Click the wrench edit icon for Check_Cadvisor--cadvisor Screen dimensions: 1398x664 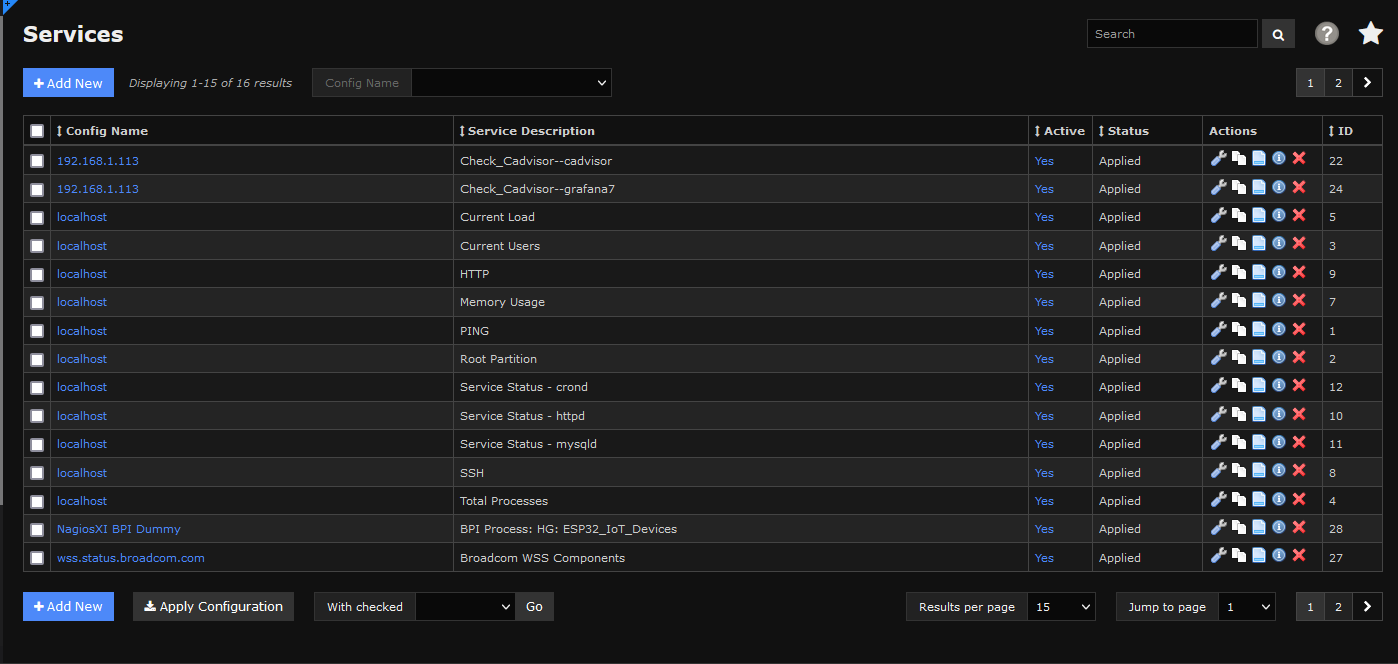(1218, 159)
